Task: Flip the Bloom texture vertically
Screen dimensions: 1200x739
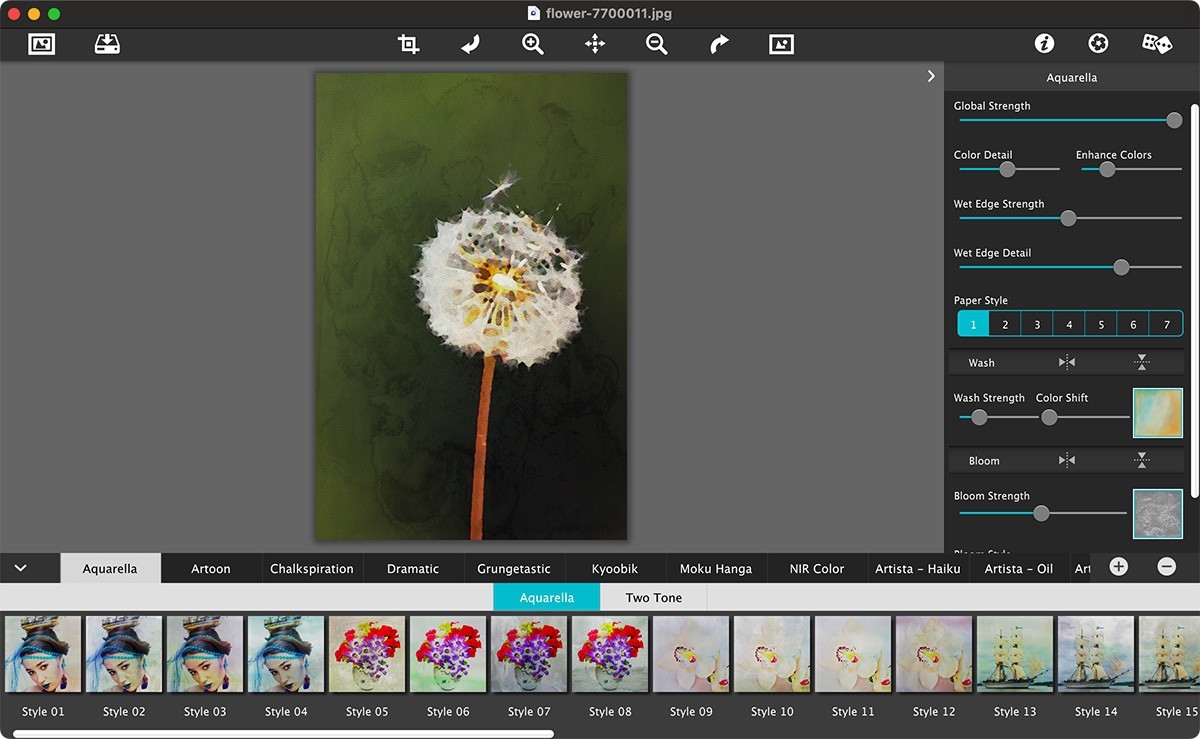Action: tap(1142, 460)
